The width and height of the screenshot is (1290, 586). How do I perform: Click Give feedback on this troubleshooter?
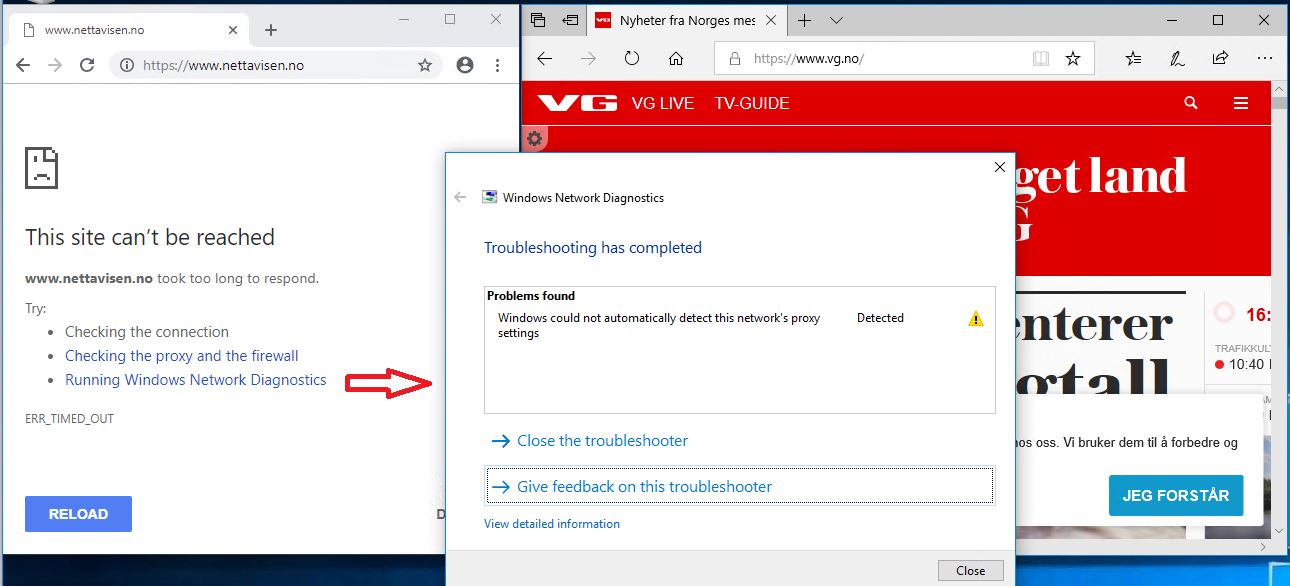740,487
